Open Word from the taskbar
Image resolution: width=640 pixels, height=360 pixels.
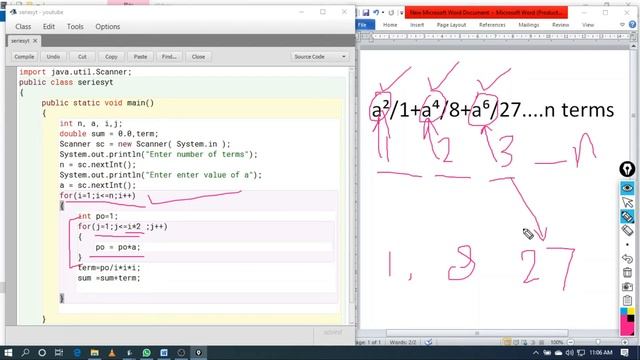(164, 353)
